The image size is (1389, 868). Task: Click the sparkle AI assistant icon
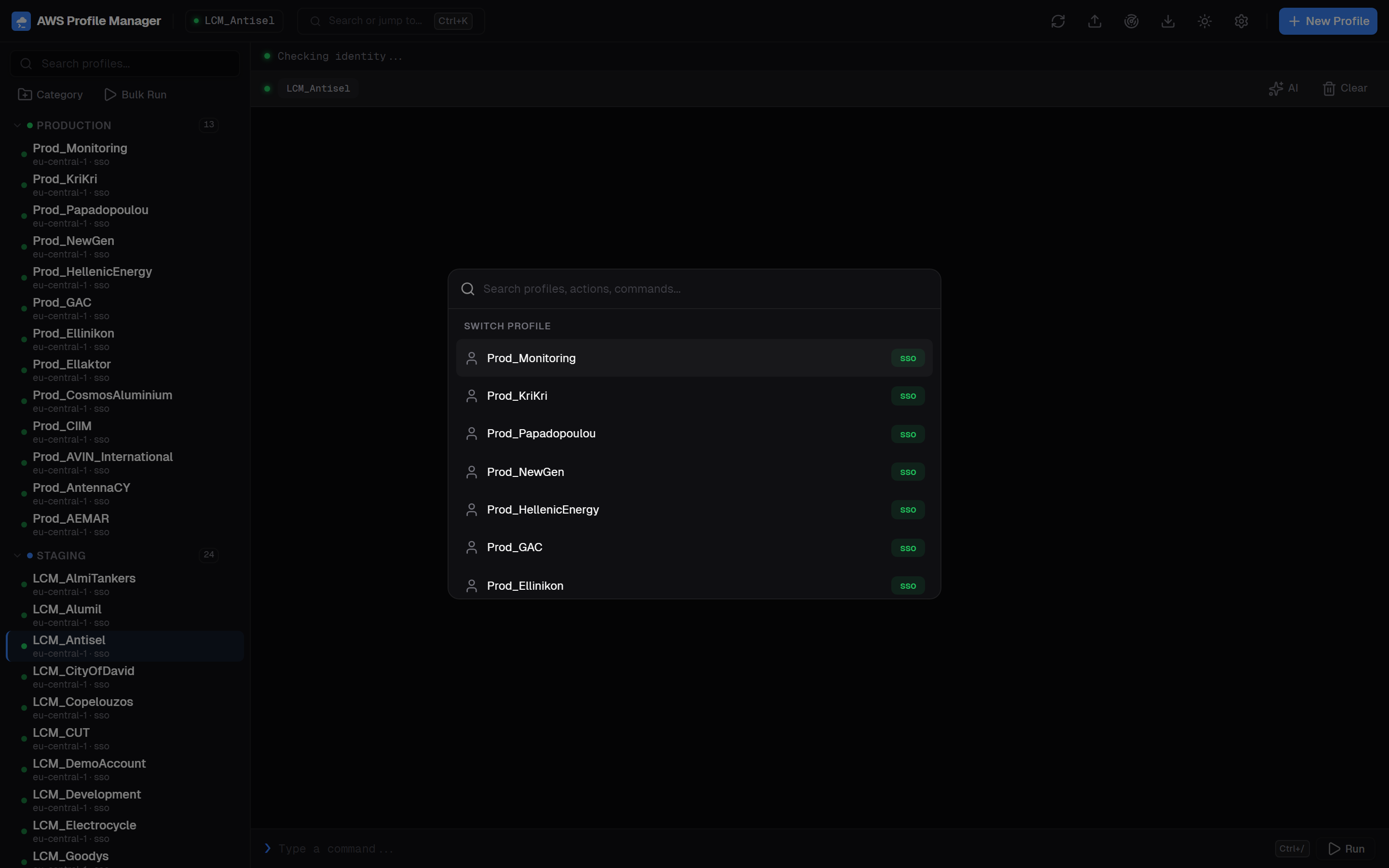[1277, 88]
